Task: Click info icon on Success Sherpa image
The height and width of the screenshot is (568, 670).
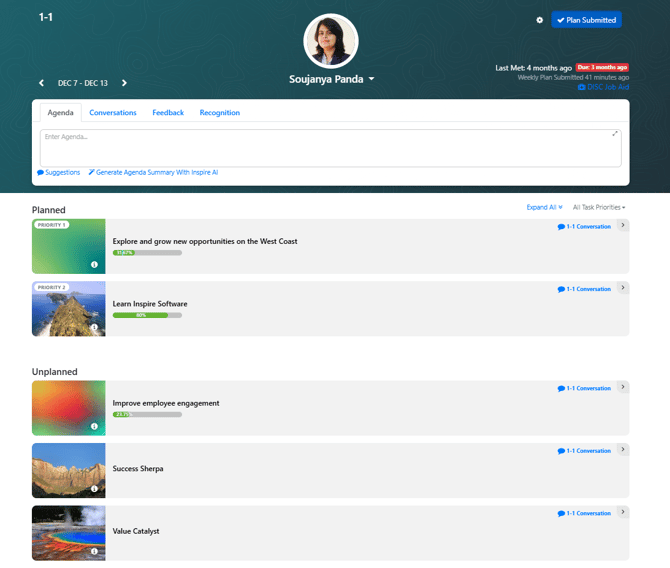Action: (x=94, y=489)
